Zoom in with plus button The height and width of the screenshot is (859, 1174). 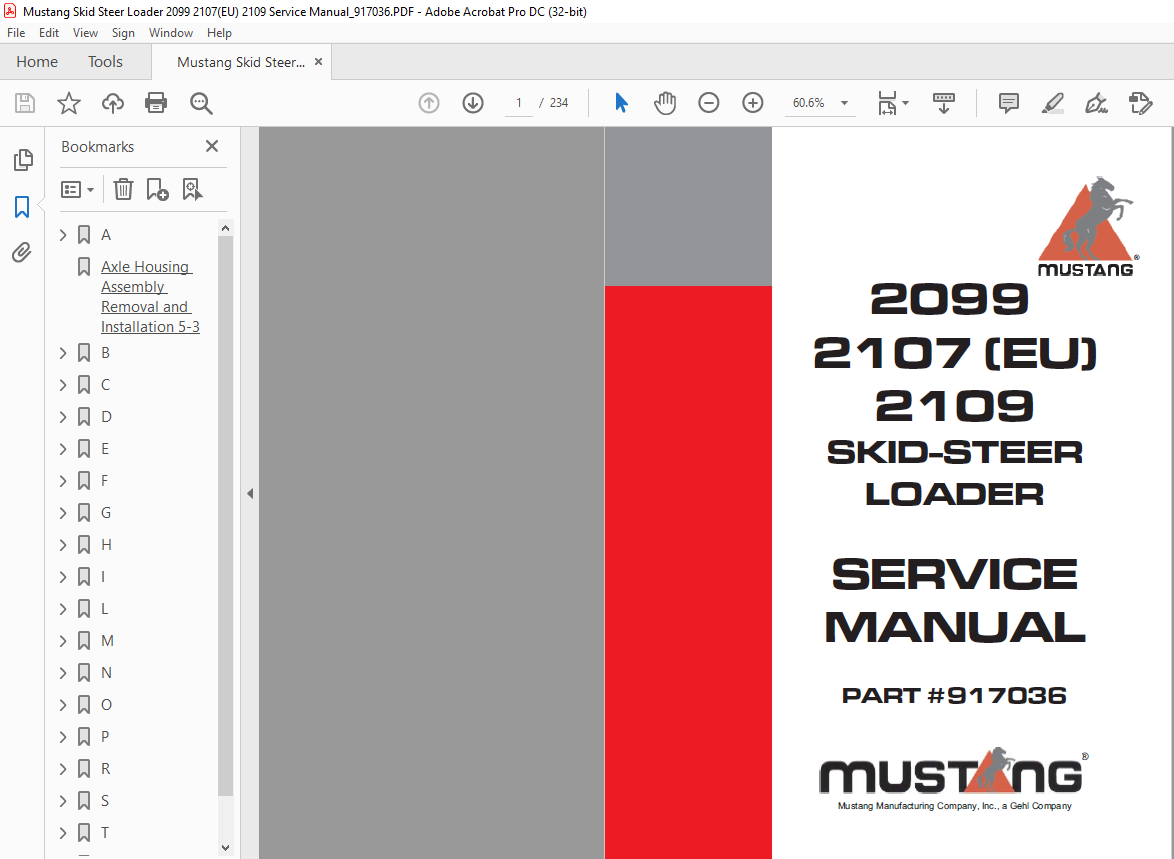(x=752, y=103)
